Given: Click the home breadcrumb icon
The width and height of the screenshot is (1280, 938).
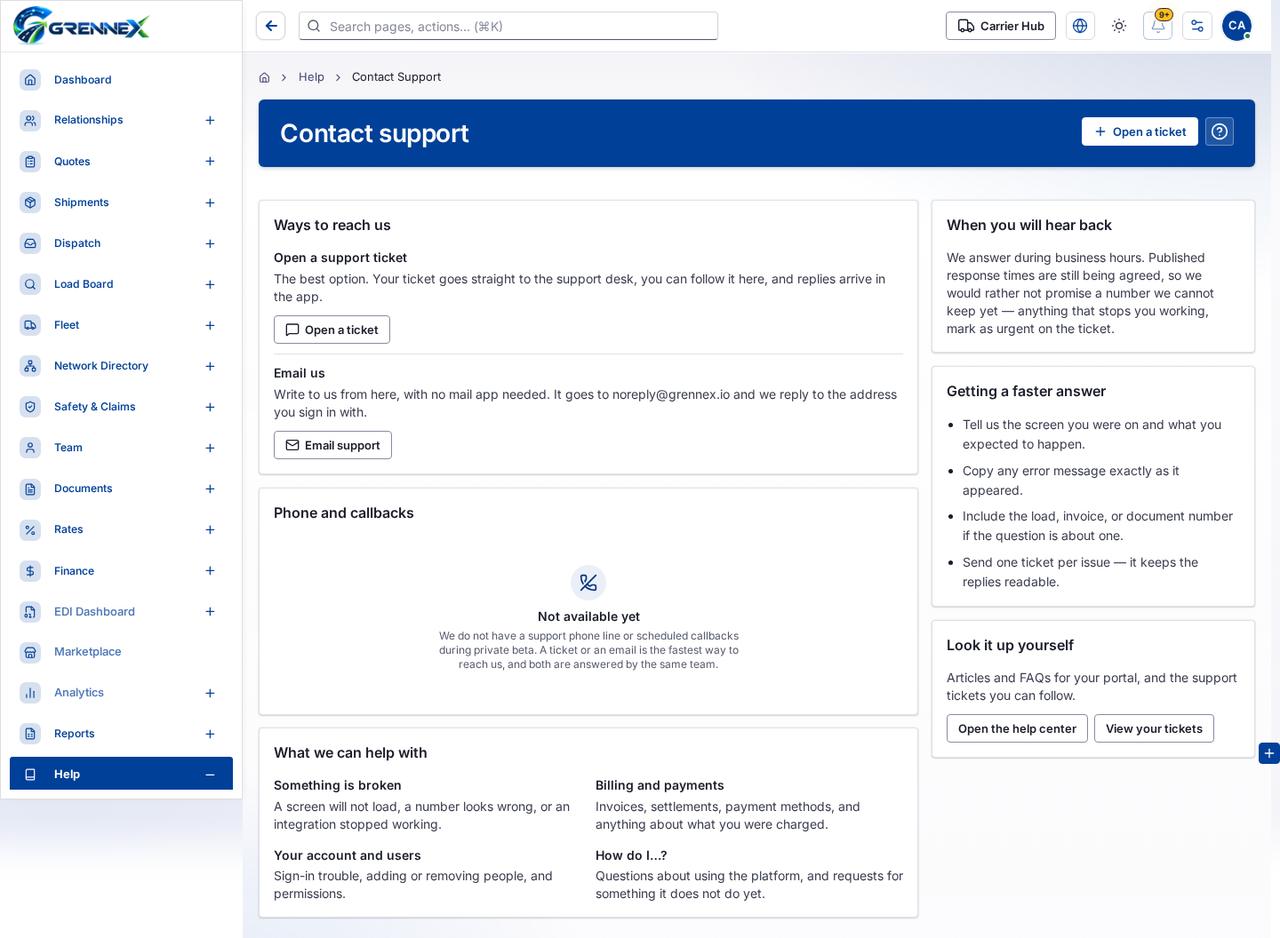Looking at the screenshot, I should click(264, 77).
